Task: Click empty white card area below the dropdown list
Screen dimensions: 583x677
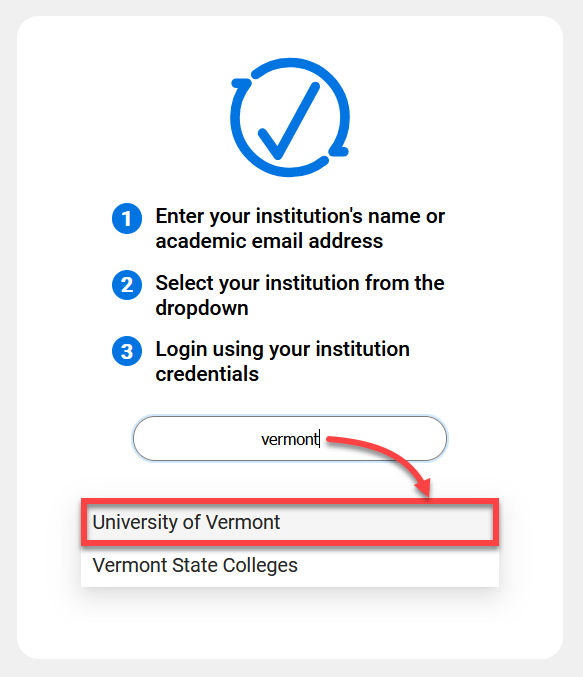Action: click(290, 622)
